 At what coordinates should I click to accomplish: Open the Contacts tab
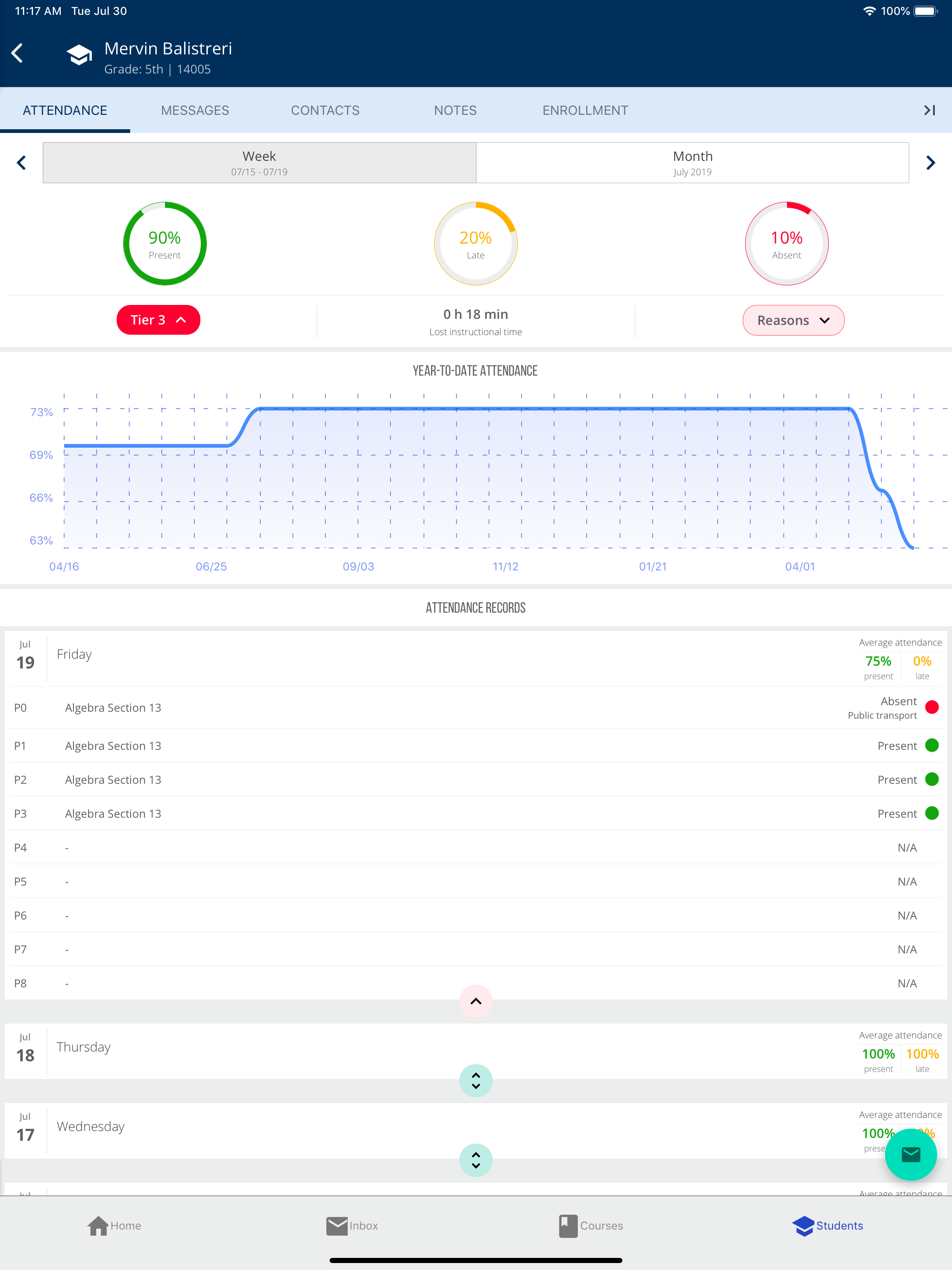pyautogui.click(x=325, y=110)
